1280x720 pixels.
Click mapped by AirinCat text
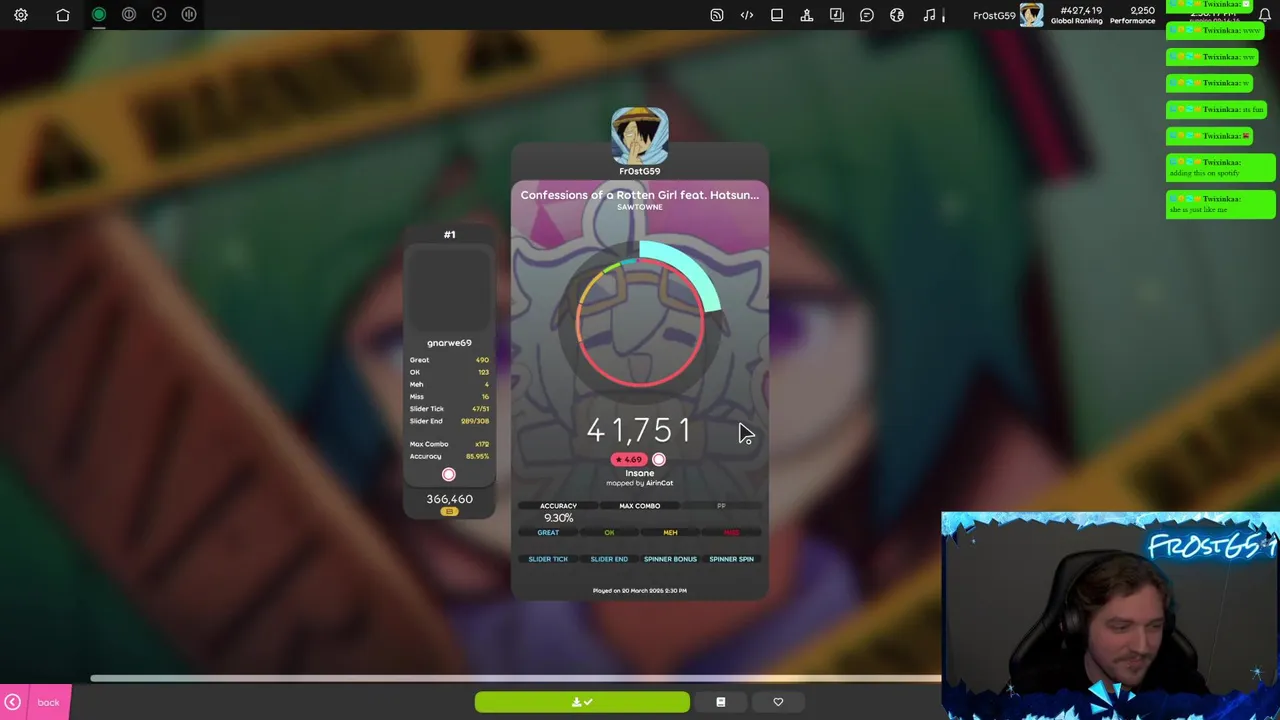click(x=640, y=483)
